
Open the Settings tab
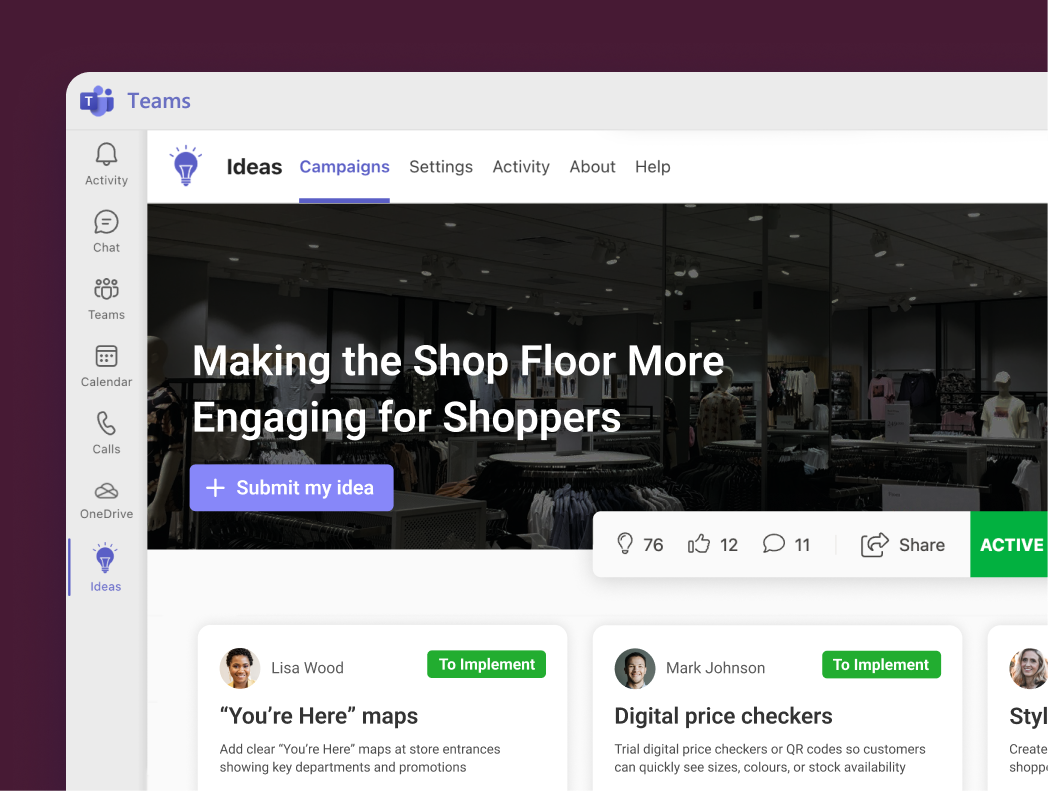[441, 166]
